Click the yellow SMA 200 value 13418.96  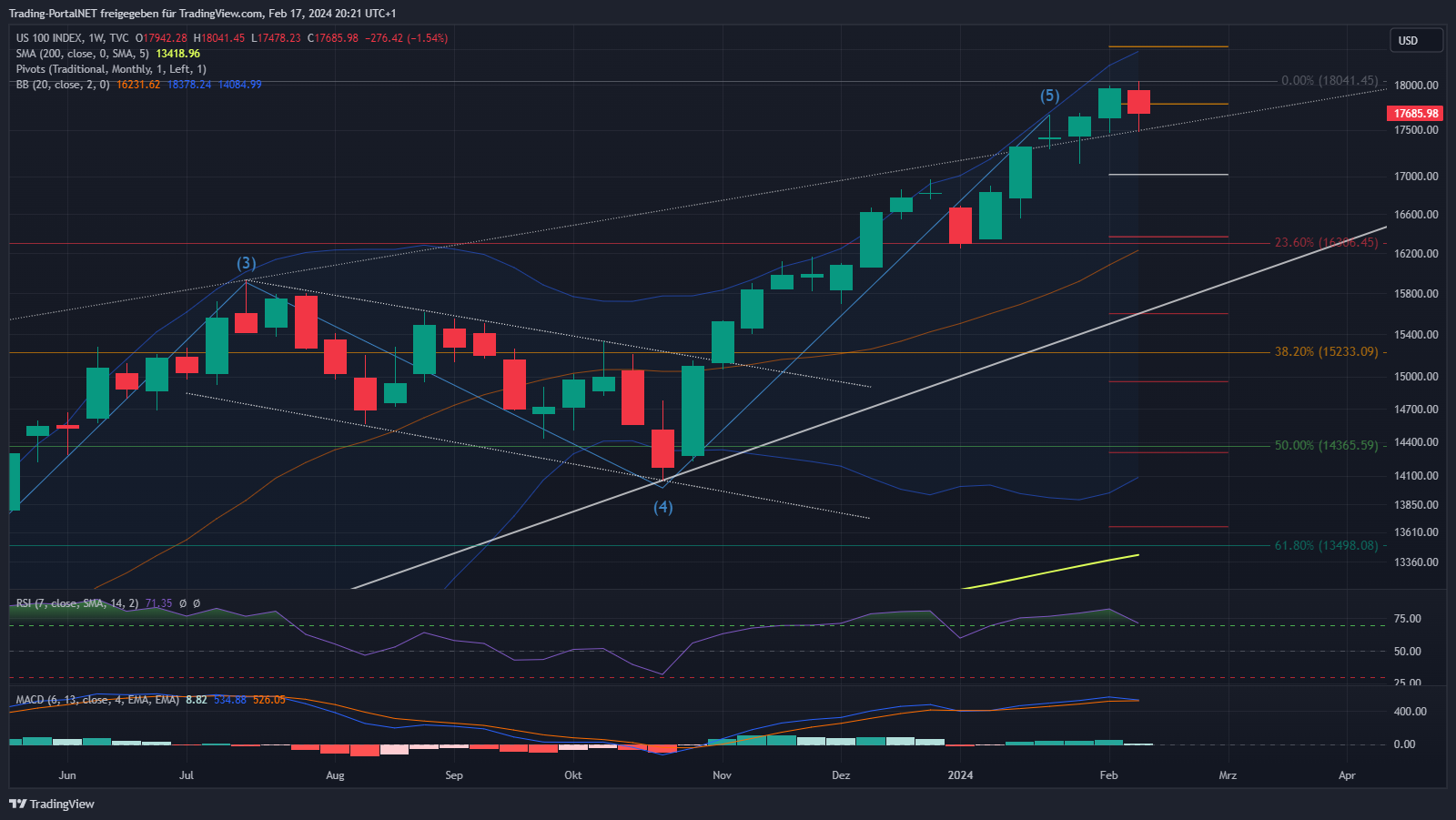click(x=177, y=54)
